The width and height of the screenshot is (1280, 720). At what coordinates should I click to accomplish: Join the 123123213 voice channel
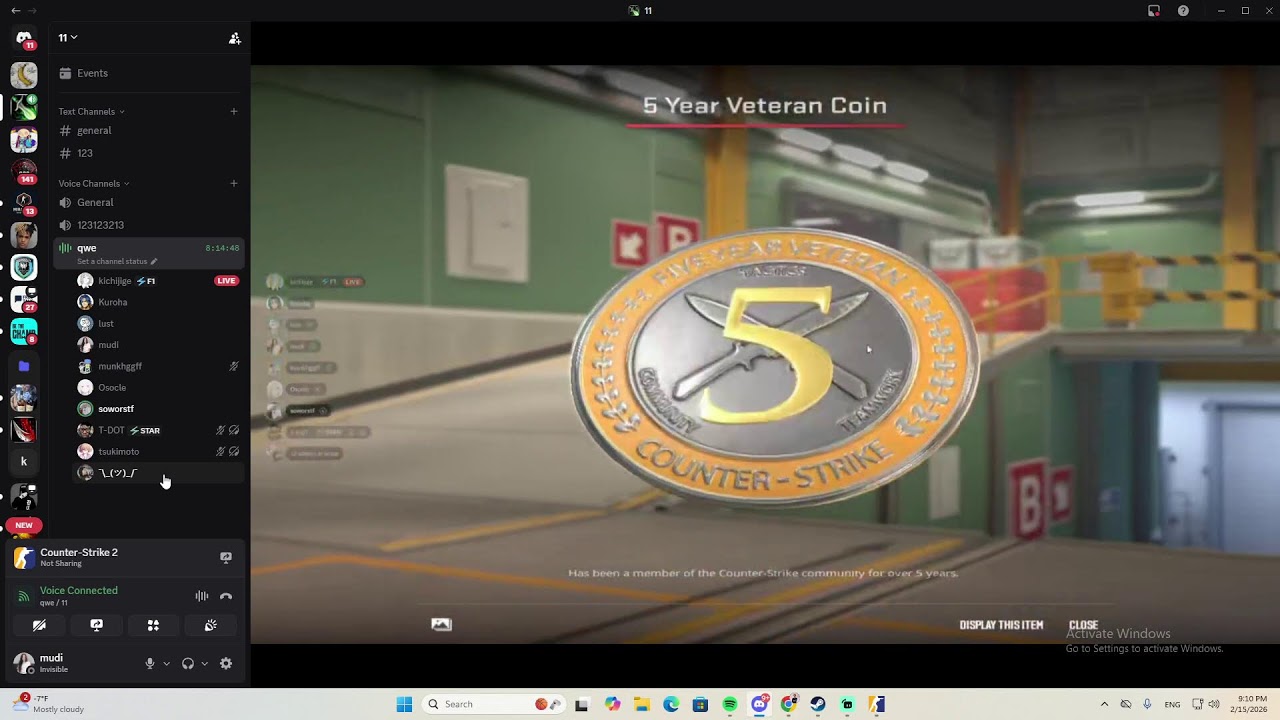click(149, 225)
